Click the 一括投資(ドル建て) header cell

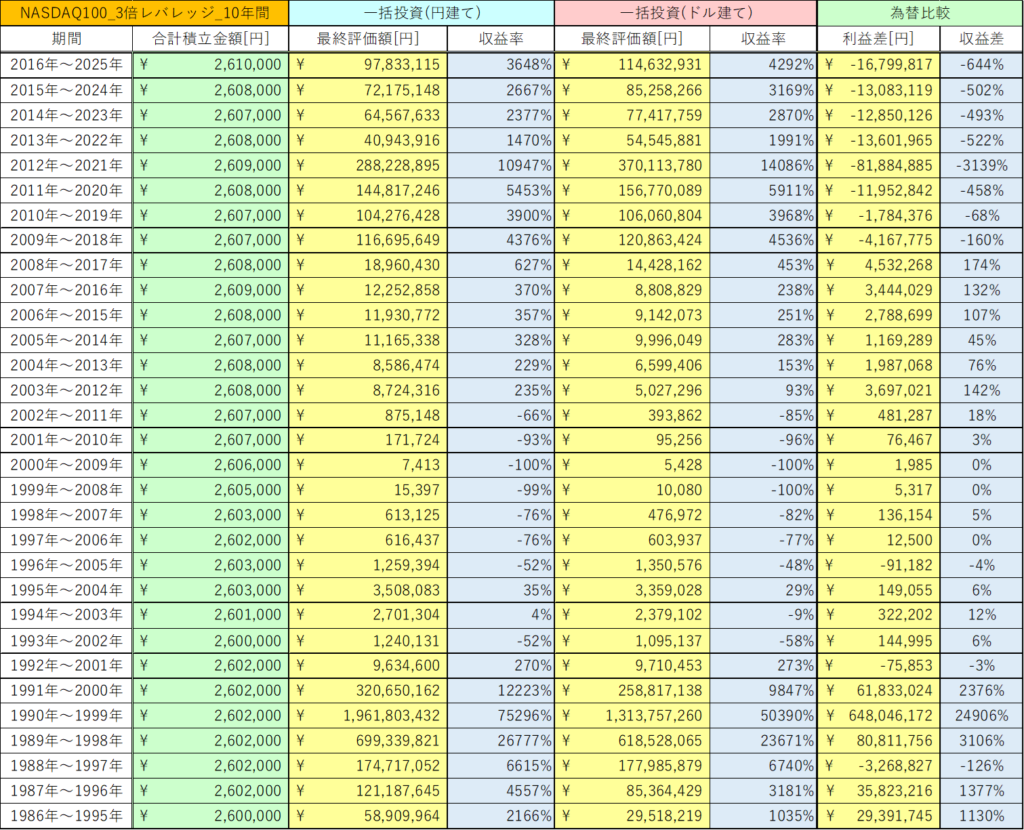686,13
